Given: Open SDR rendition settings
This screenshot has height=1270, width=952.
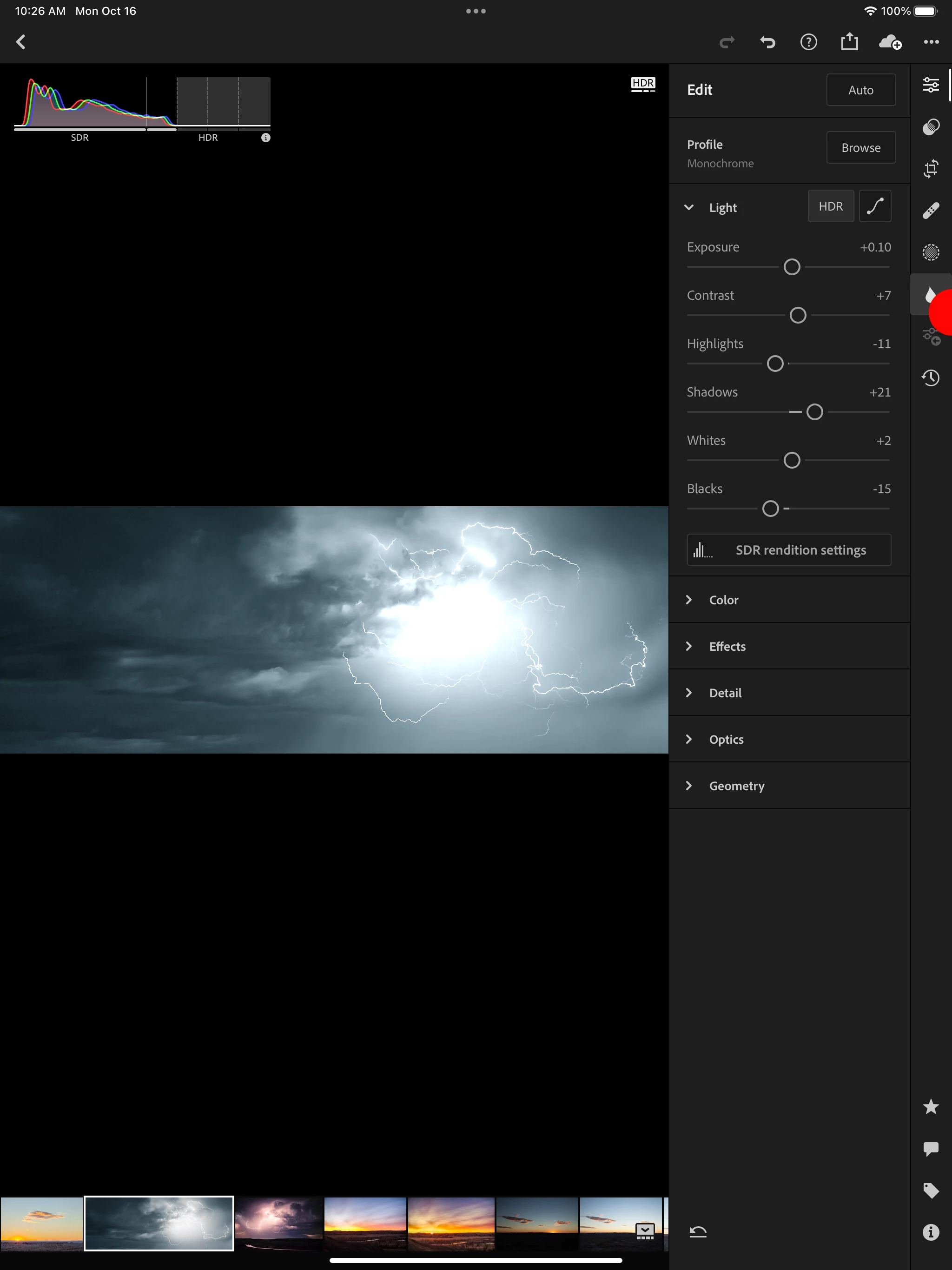Looking at the screenshot, I should pyautogui.click(x=788, y=549).
